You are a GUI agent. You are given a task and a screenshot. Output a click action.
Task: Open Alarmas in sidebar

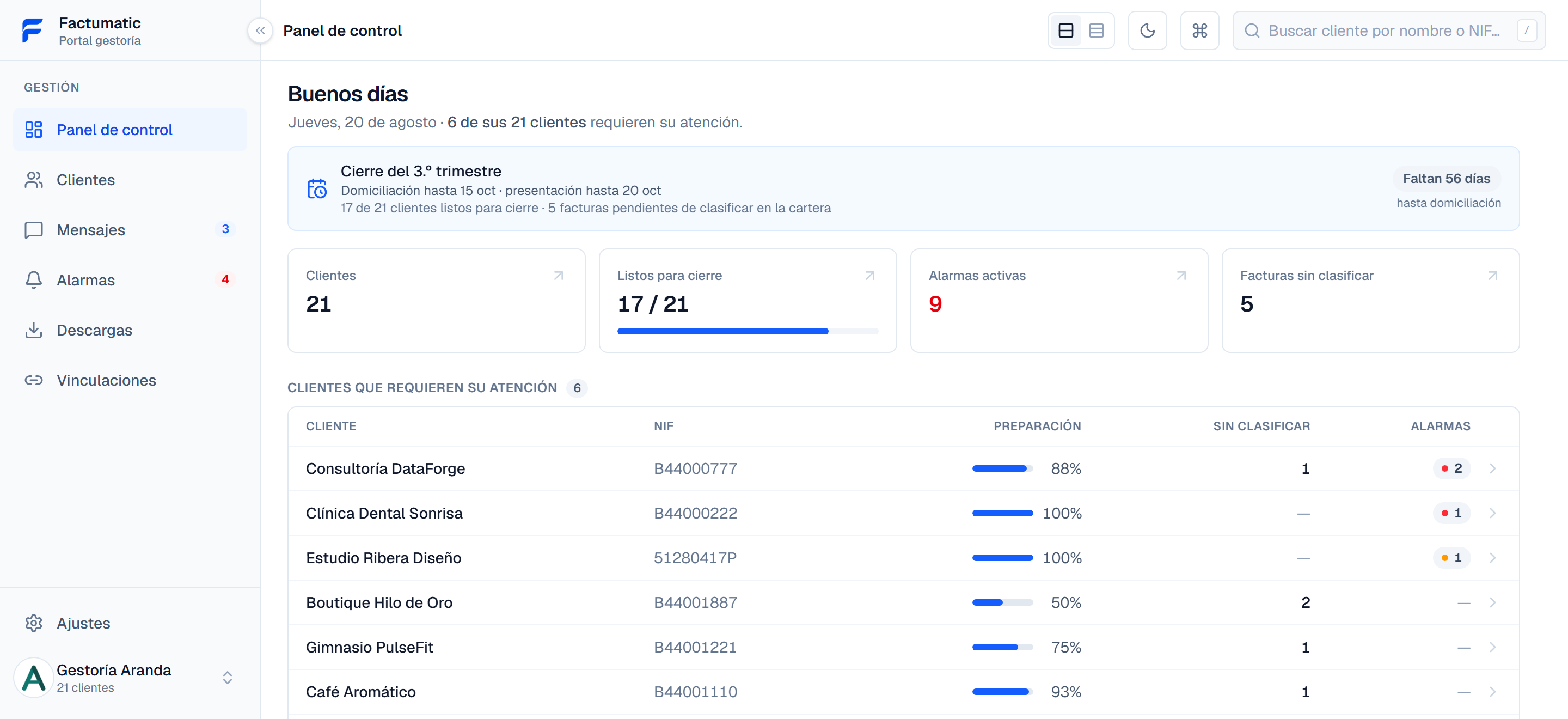tap(130, 280)
